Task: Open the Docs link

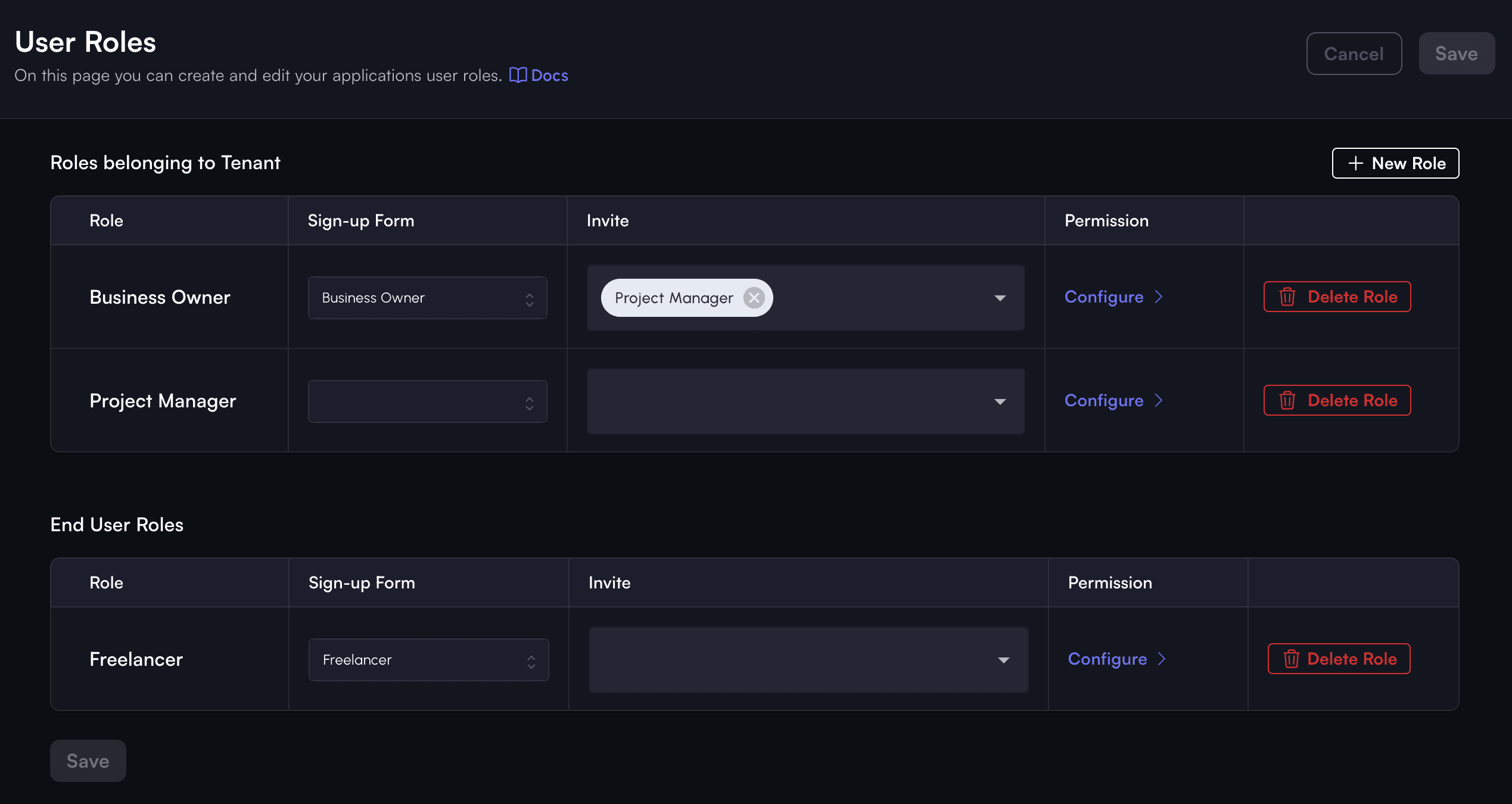Action: point(549,76)
